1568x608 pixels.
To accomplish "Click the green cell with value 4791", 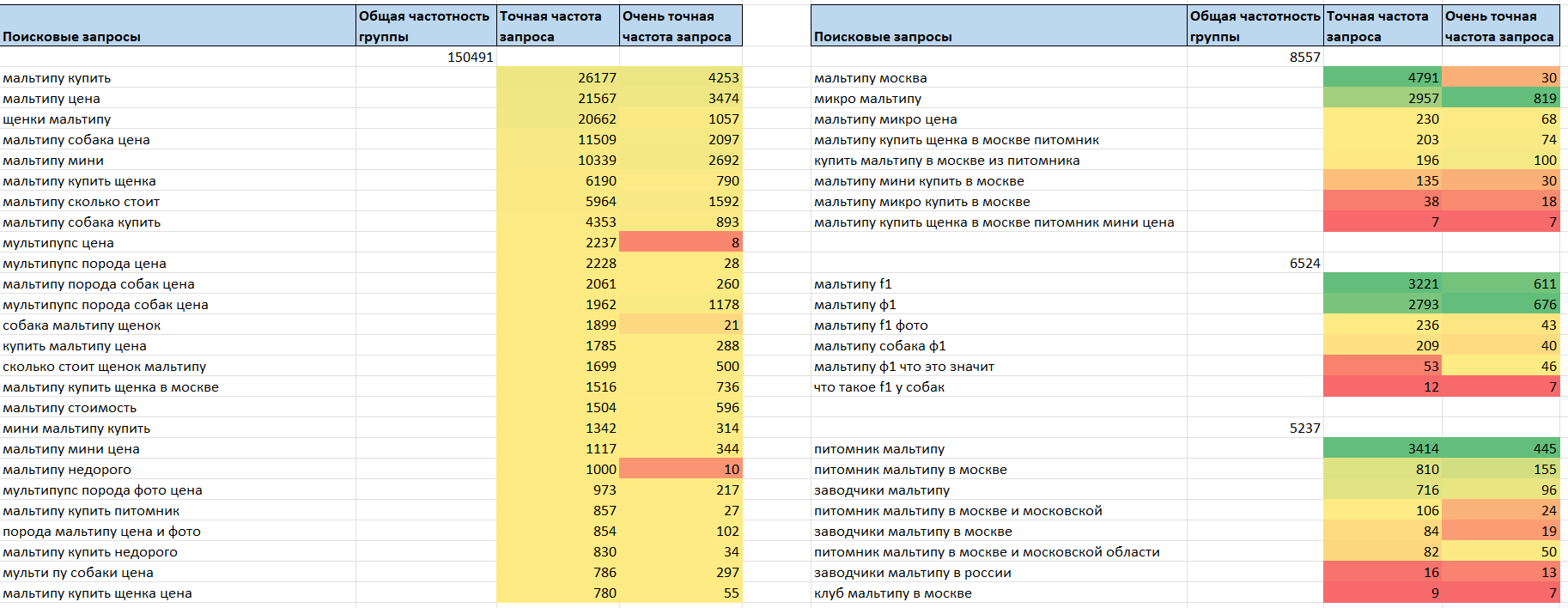I will (1383, 77).
